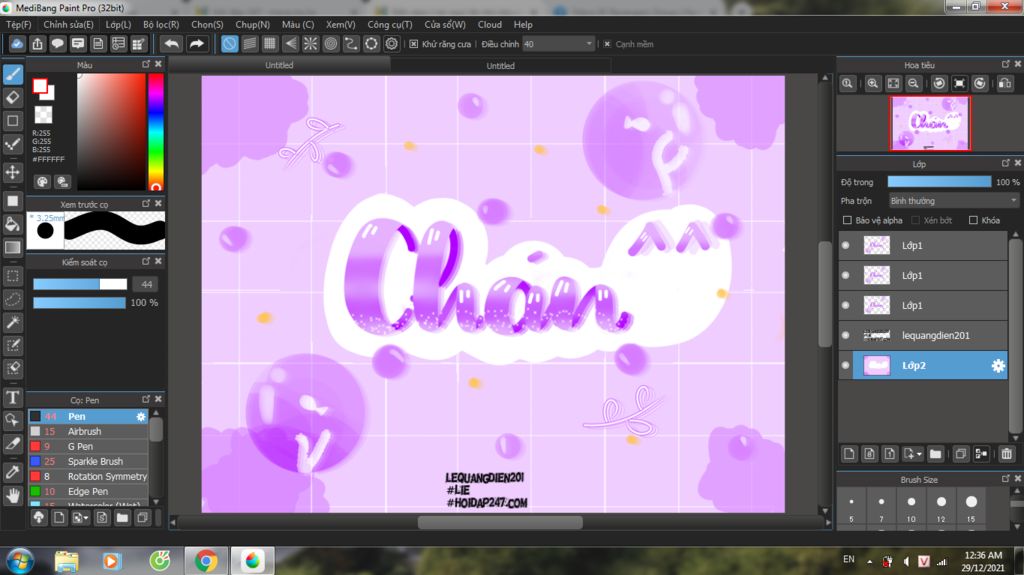This screenshot has width=1024, height=575.
Task: Open the Pha trộn blend mode dropdown
Action: click(953, 201)
